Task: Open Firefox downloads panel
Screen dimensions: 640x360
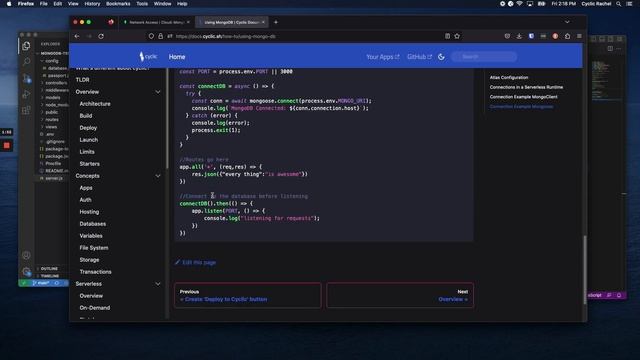Action: [519, 36]
